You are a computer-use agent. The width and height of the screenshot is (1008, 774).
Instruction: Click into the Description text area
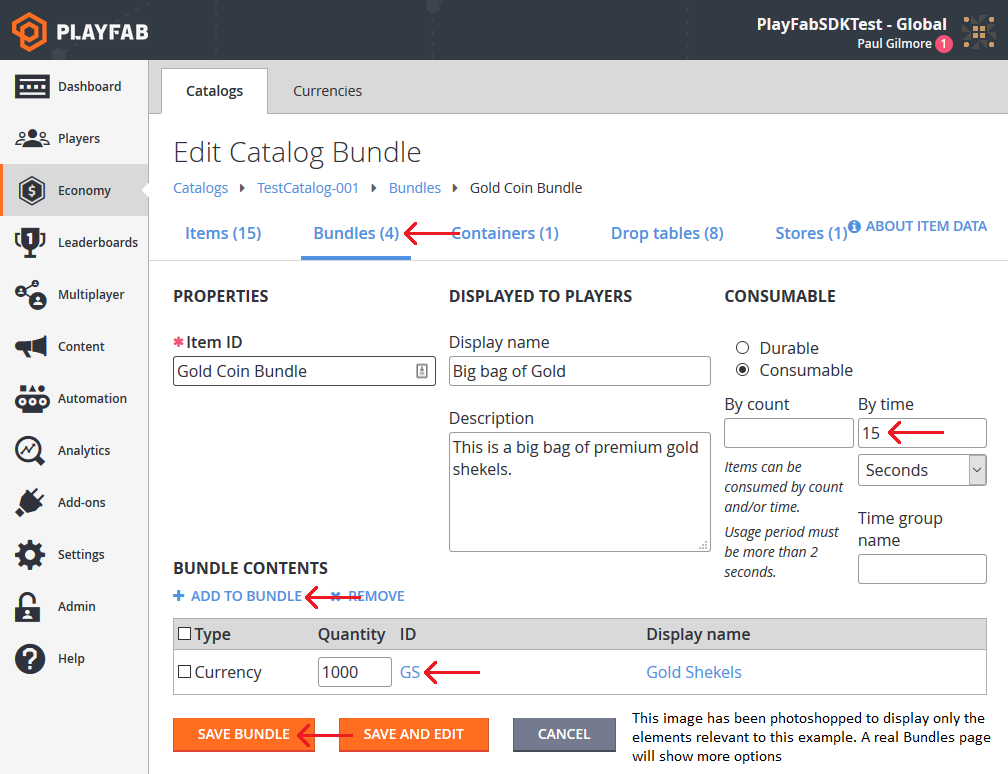coord(580,492)
